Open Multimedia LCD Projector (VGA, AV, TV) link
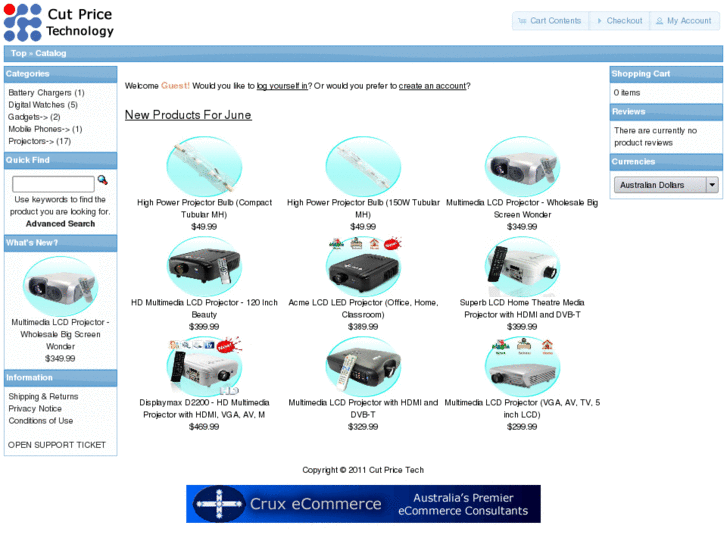 click(522, 409)
